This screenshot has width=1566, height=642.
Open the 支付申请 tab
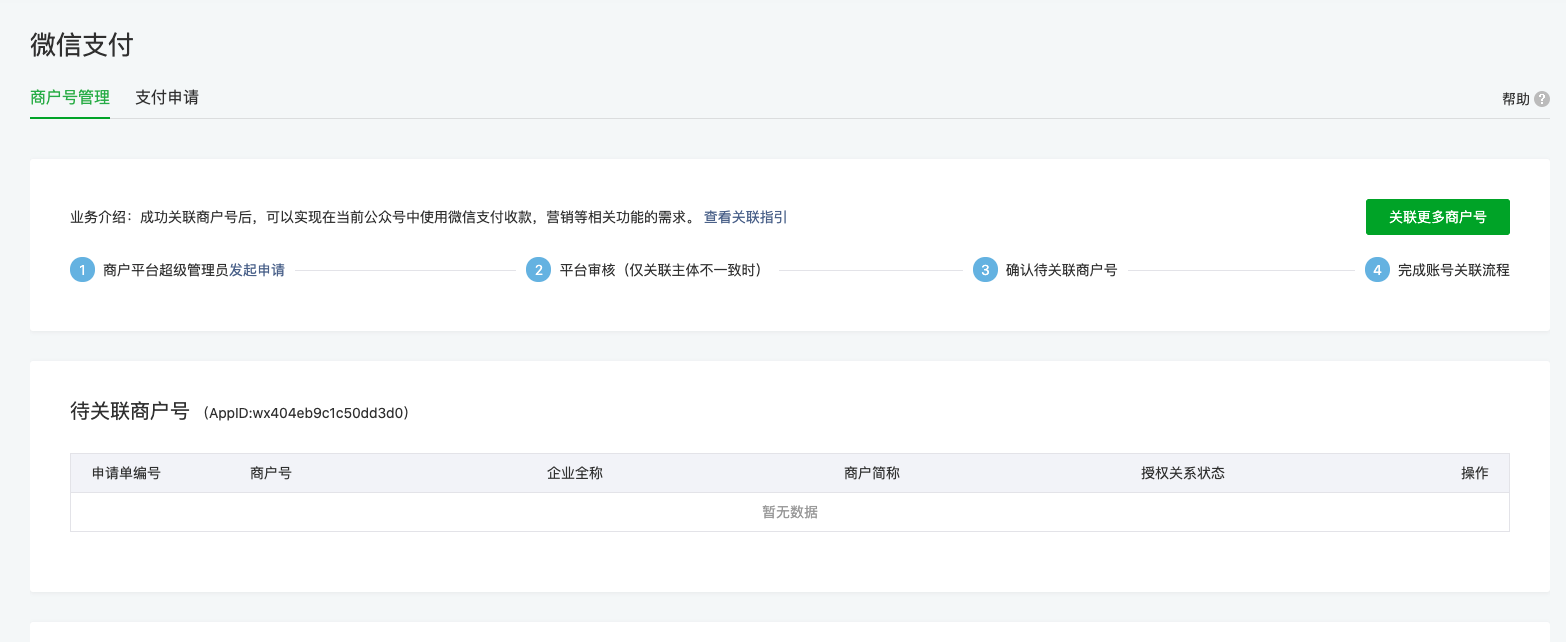pyautogui.click(x=167, y=98)
